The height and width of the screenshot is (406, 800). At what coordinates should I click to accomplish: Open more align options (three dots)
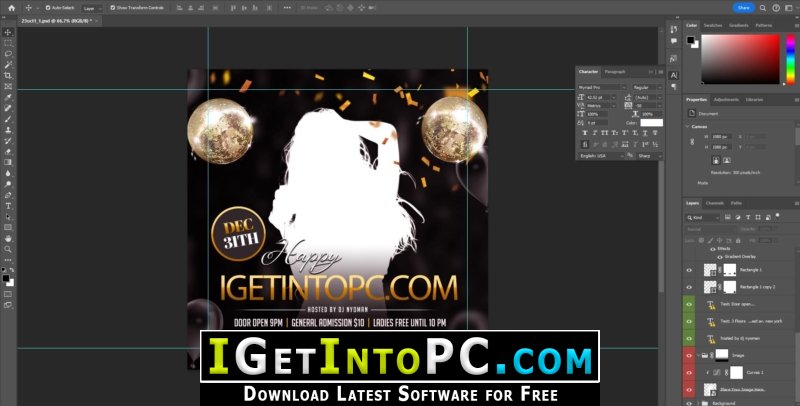point(287,8)
